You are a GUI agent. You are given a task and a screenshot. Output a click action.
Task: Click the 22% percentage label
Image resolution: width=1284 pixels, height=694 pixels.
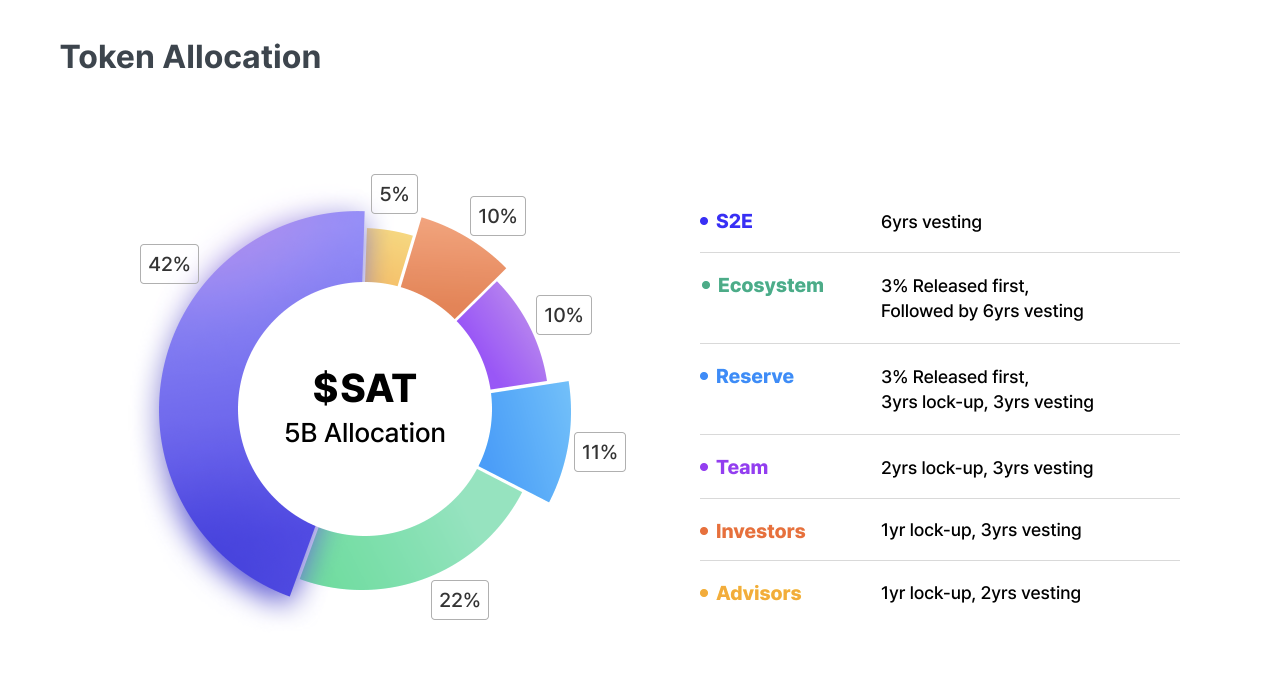coord(460,600)
